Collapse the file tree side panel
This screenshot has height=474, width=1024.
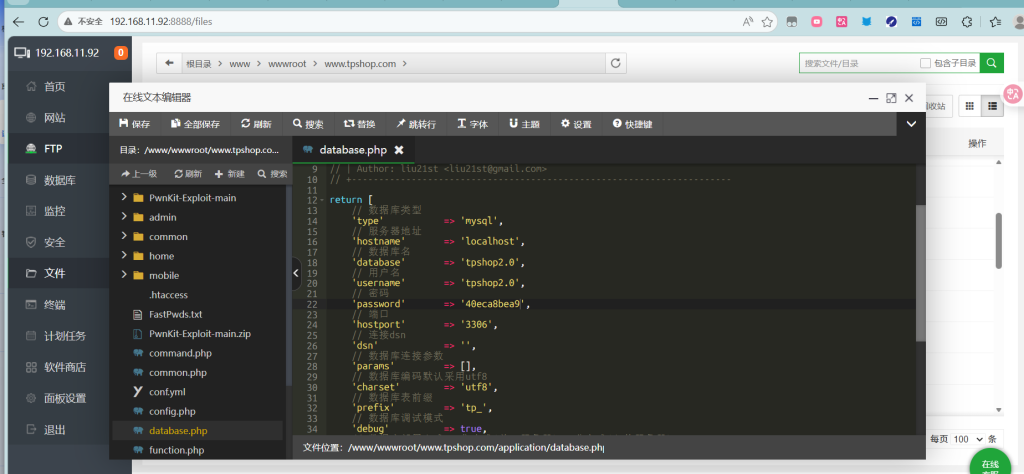[x=296, y=273]
